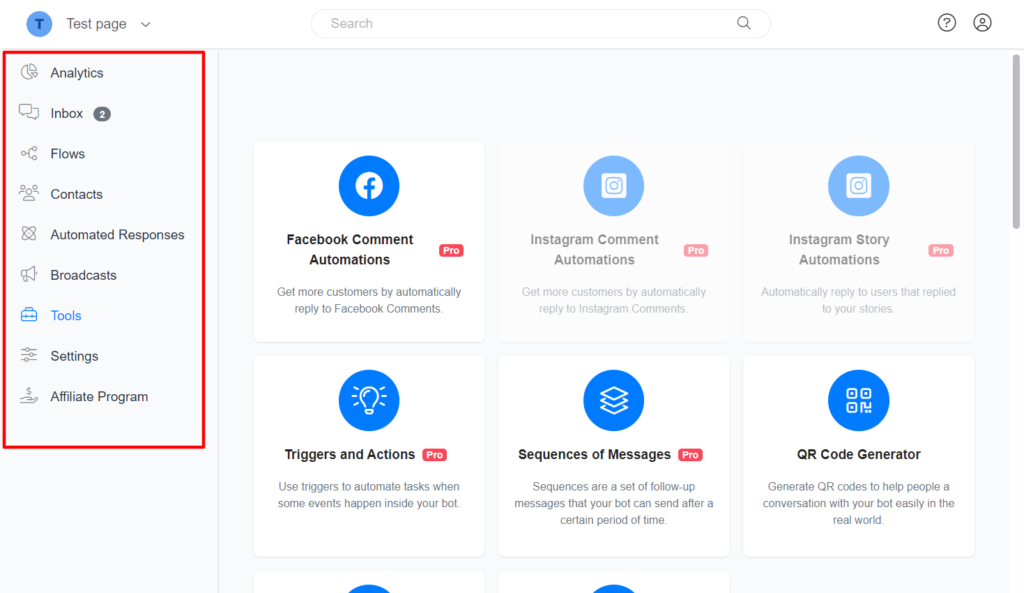1024x593 pixels.
Task: Open QR Code Generator title
Action: tap(859, 454)
